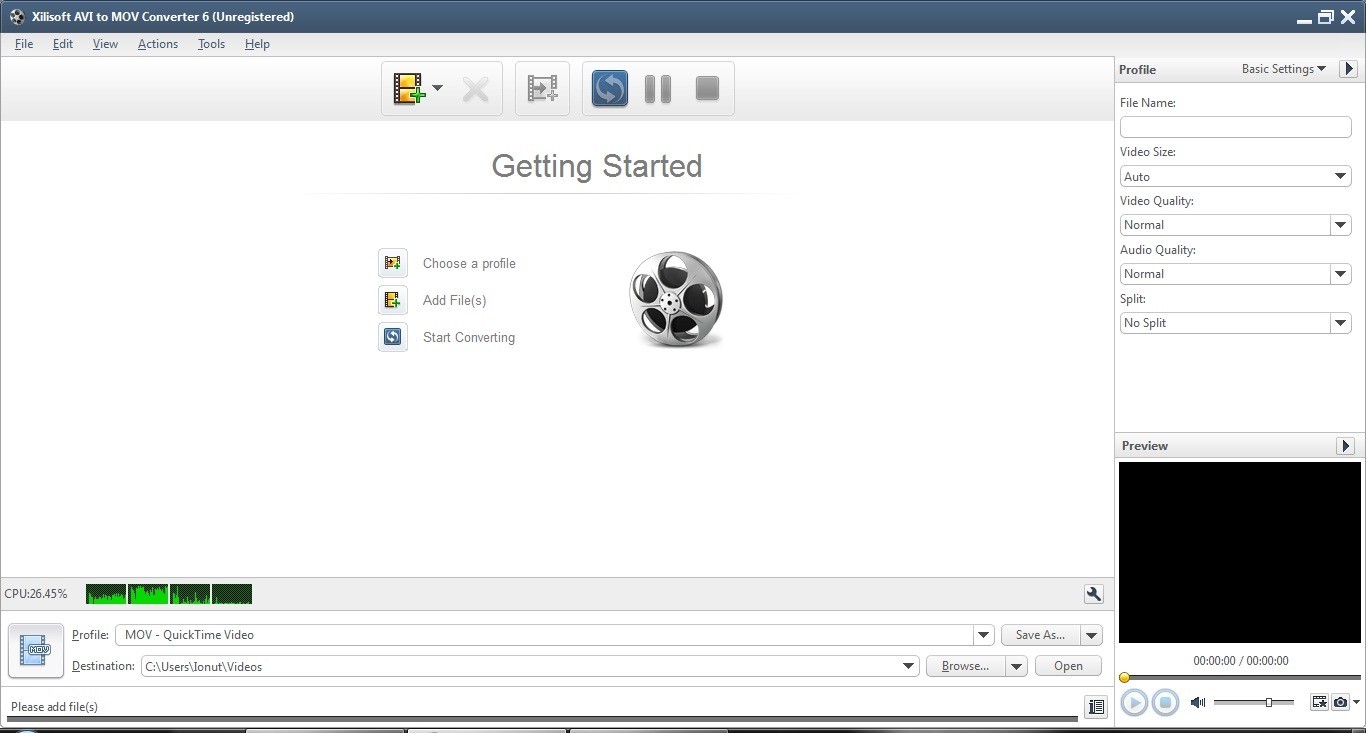This screenshot has width=1366, height=733.
Task: Click the Remove (X) toolbar icon
Action: (x=475, y=89)
